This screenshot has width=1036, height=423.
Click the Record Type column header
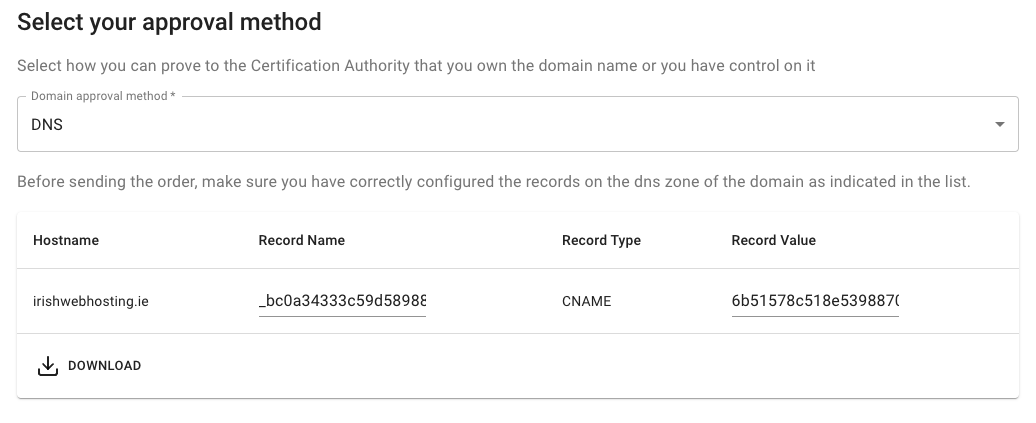(x=601, y=240)
